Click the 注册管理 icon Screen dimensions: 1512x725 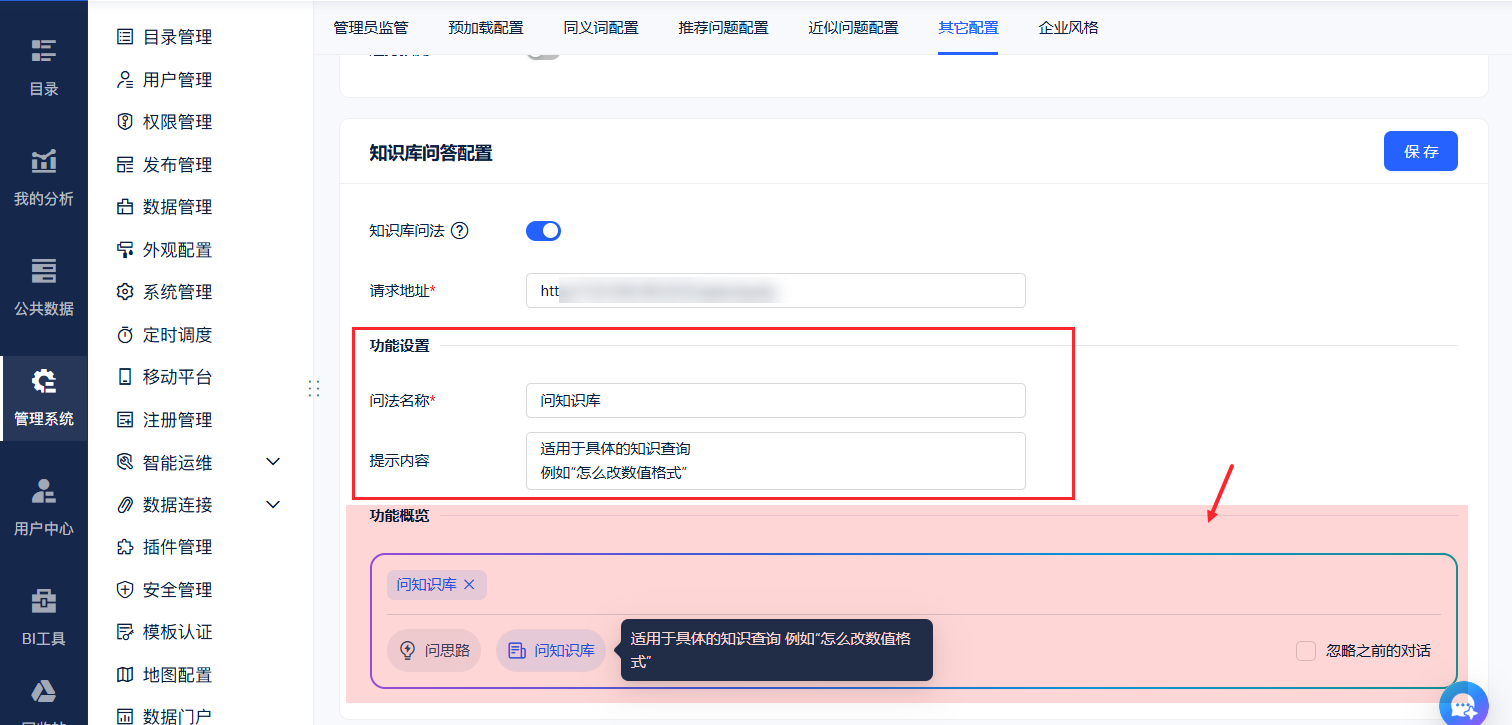click(125, 419)
